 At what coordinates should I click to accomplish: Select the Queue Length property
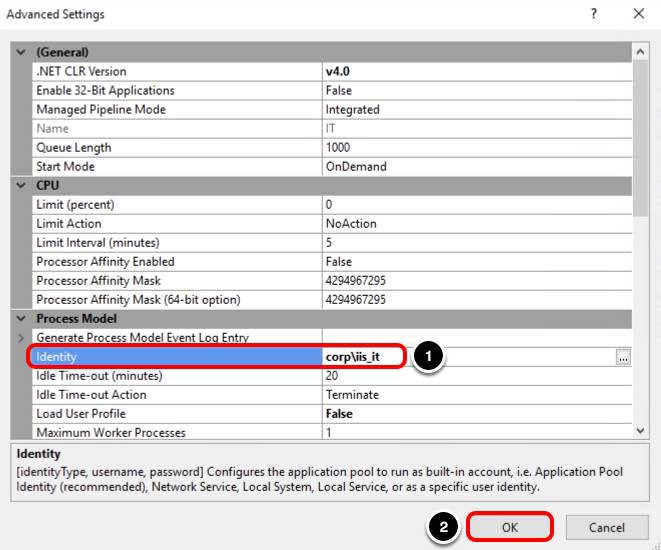click(x=177, y=148)
